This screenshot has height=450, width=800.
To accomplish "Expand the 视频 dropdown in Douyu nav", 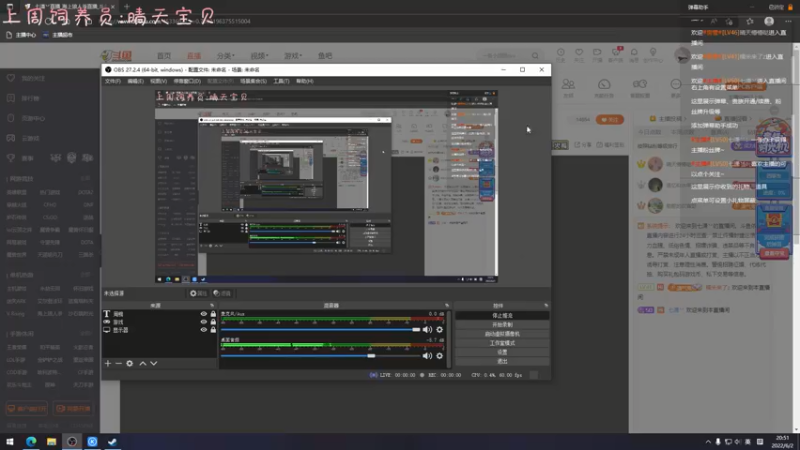I will click(259, 56).
